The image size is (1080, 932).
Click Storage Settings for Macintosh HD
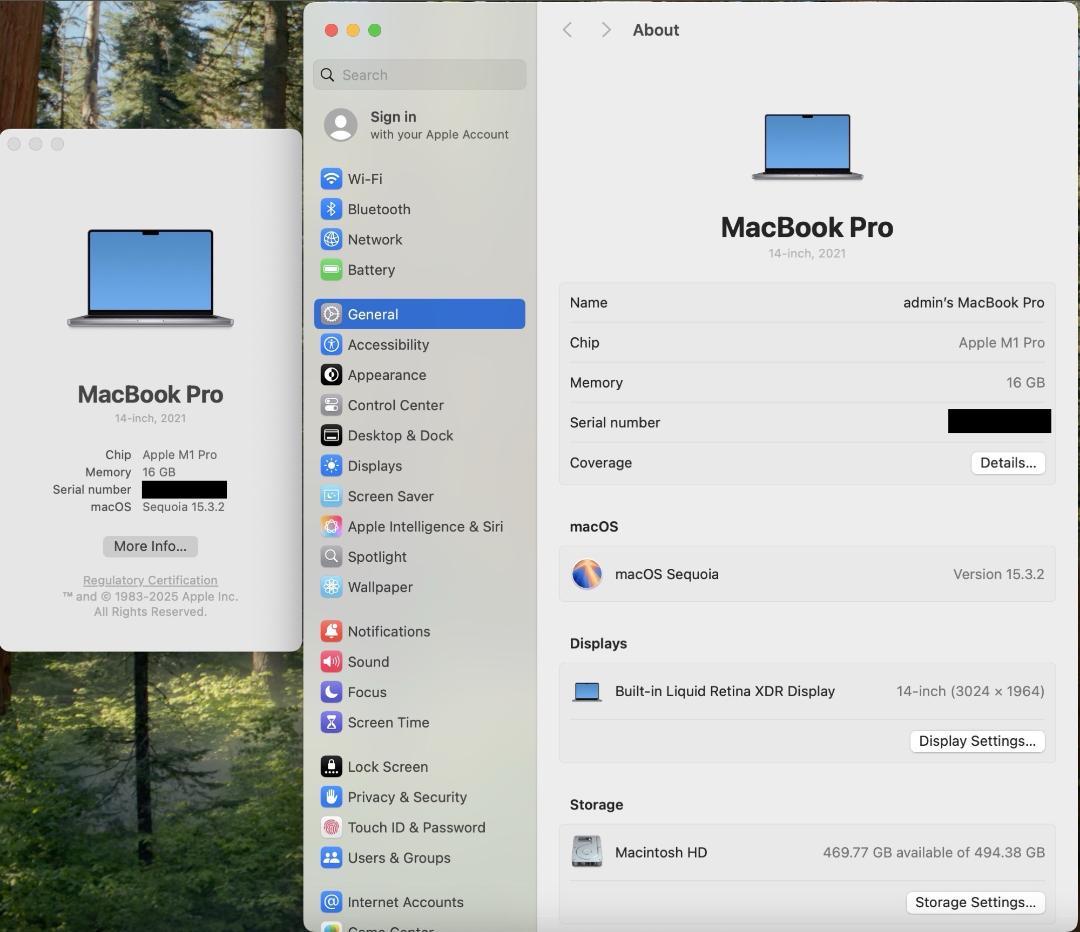(x=975, y=902)
